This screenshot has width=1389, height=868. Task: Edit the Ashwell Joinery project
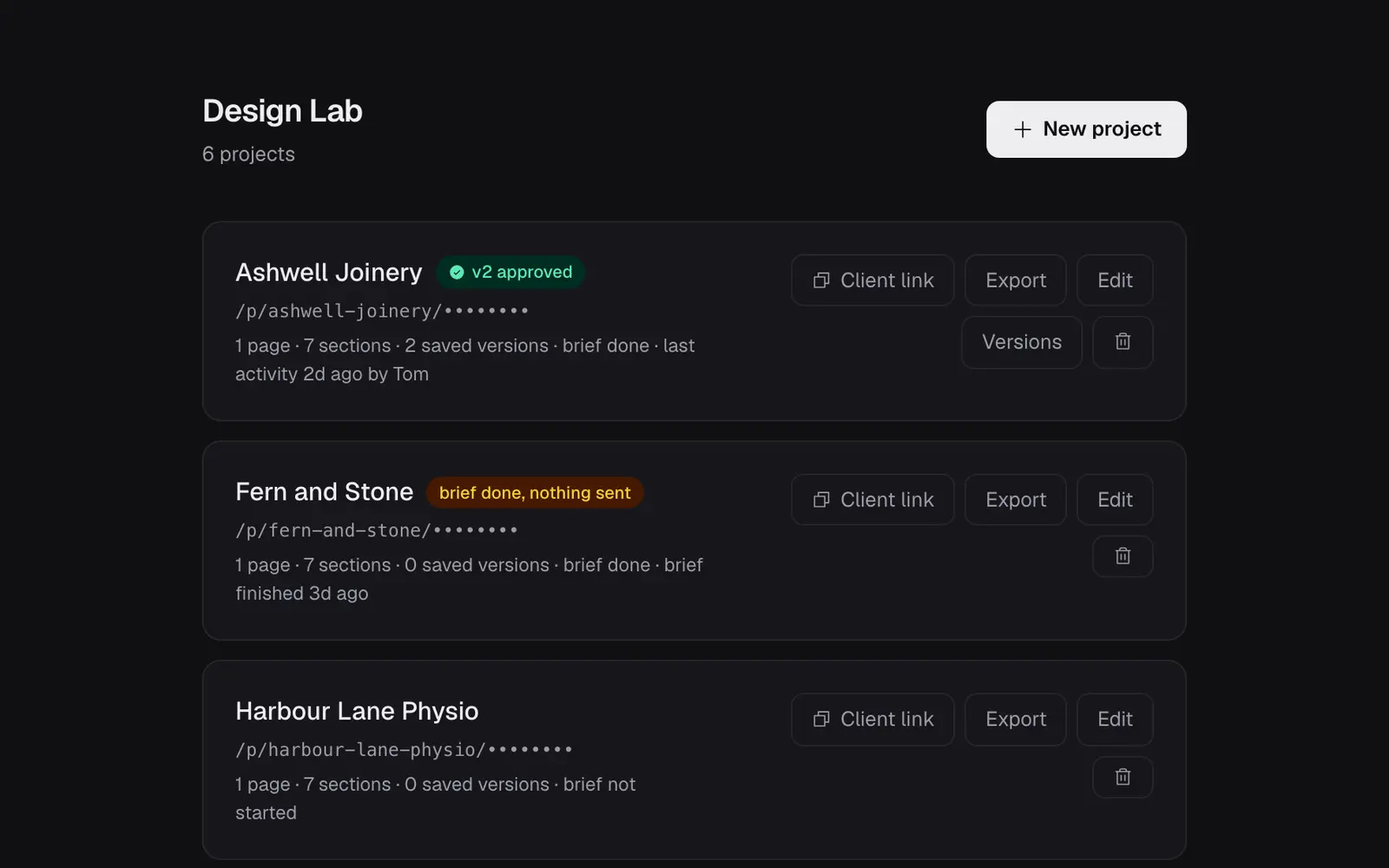click(1115, 280)
